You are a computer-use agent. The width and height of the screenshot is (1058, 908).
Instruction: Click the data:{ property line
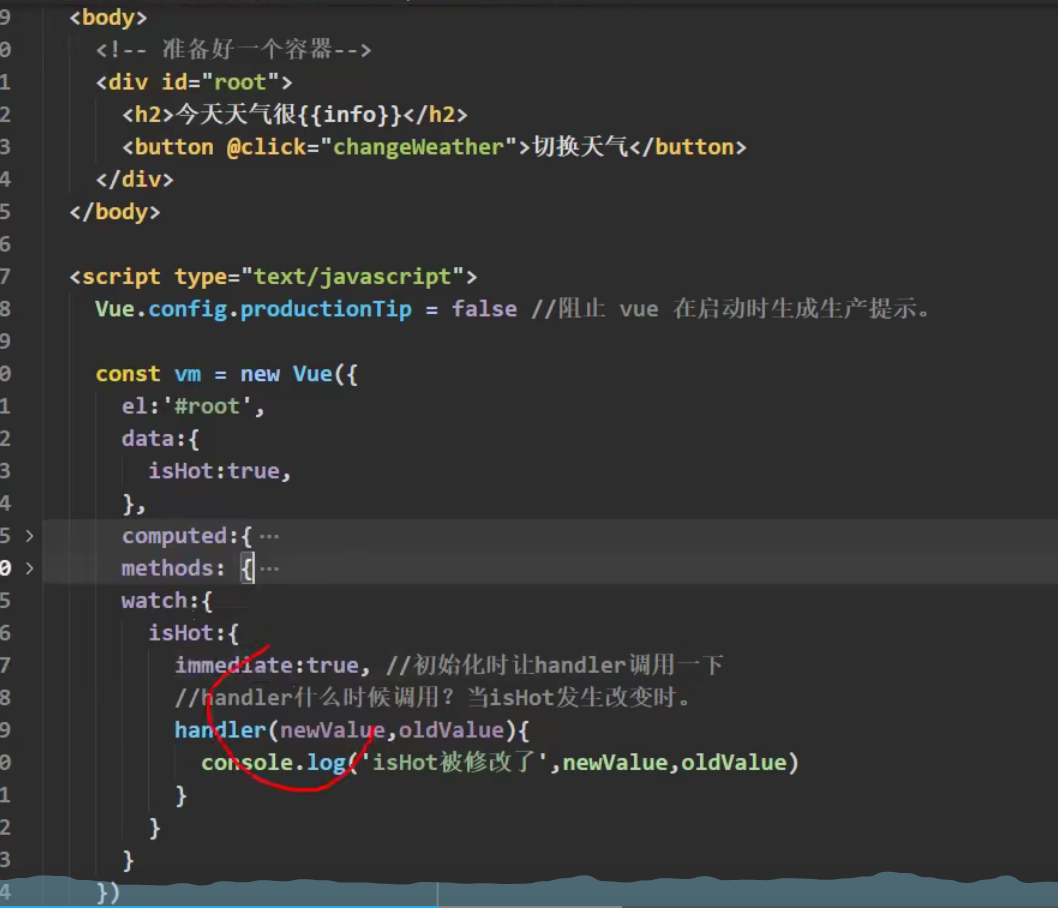pos(161,438)
